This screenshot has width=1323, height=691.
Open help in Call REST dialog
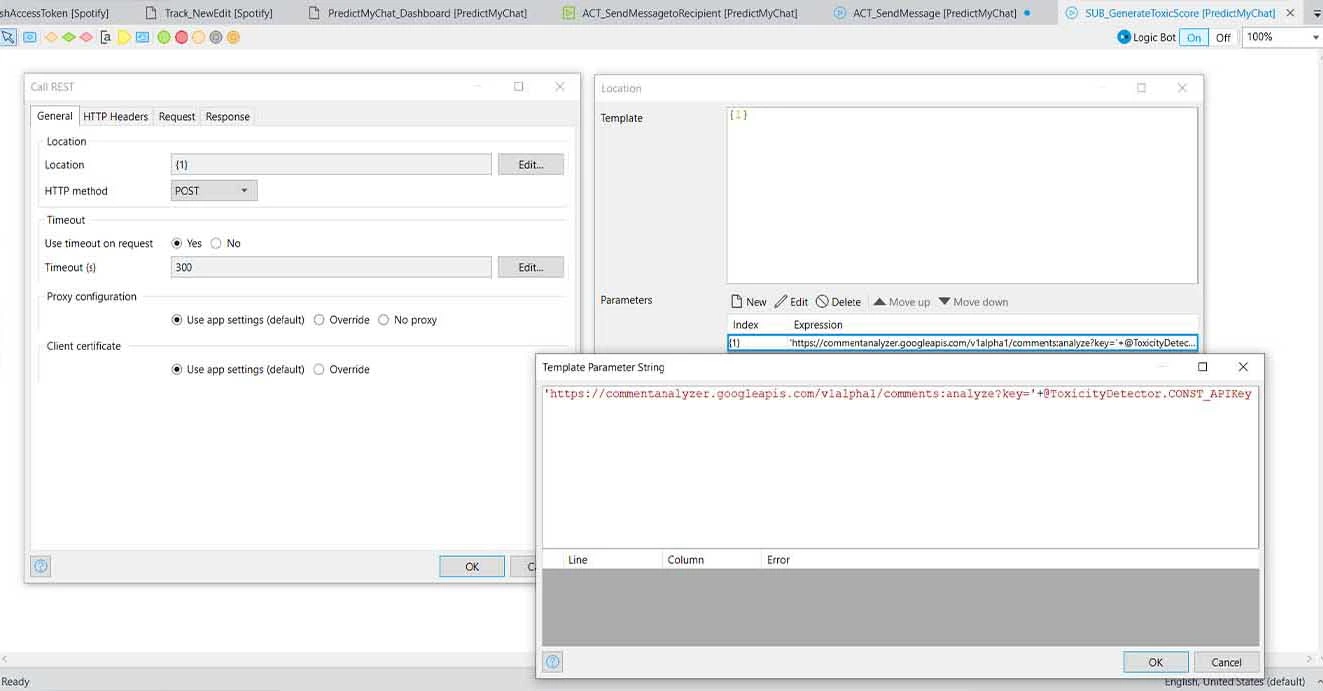click(x=41, y=566)
